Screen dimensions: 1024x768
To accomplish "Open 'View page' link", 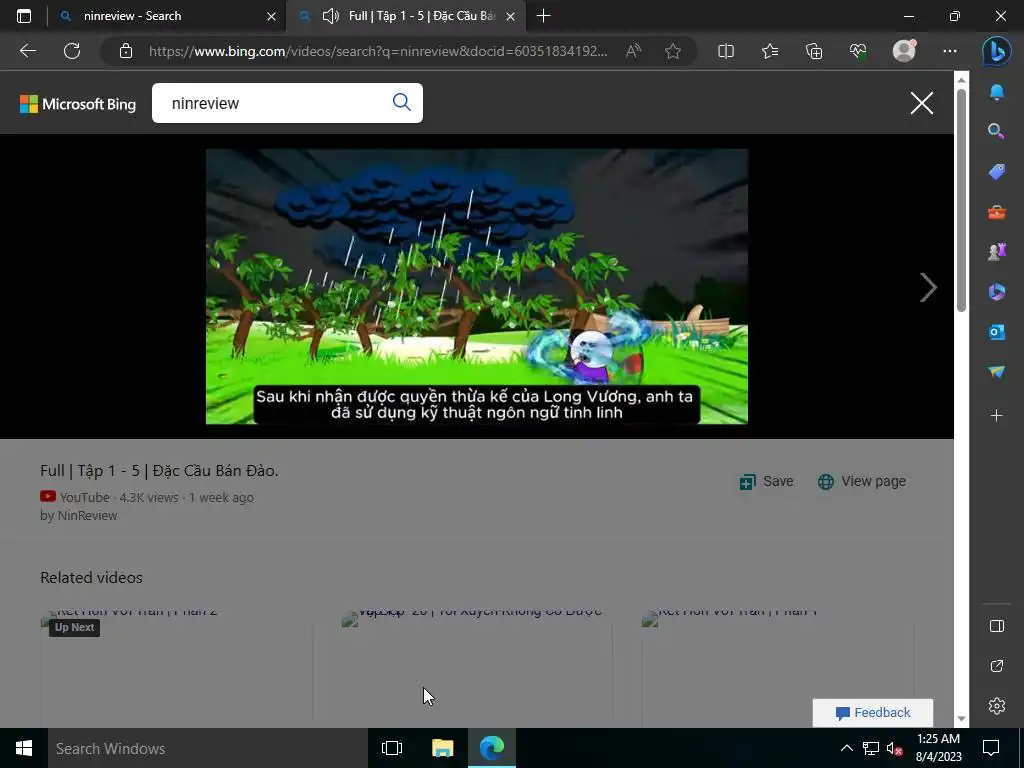I will pos(861,481).
